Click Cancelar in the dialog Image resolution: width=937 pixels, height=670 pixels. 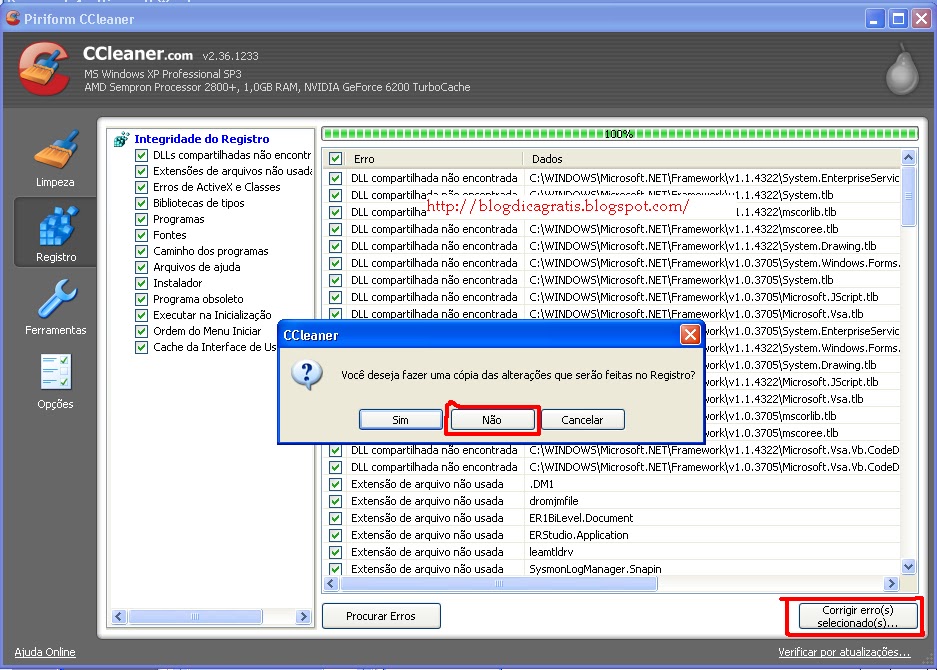(583, 420)
